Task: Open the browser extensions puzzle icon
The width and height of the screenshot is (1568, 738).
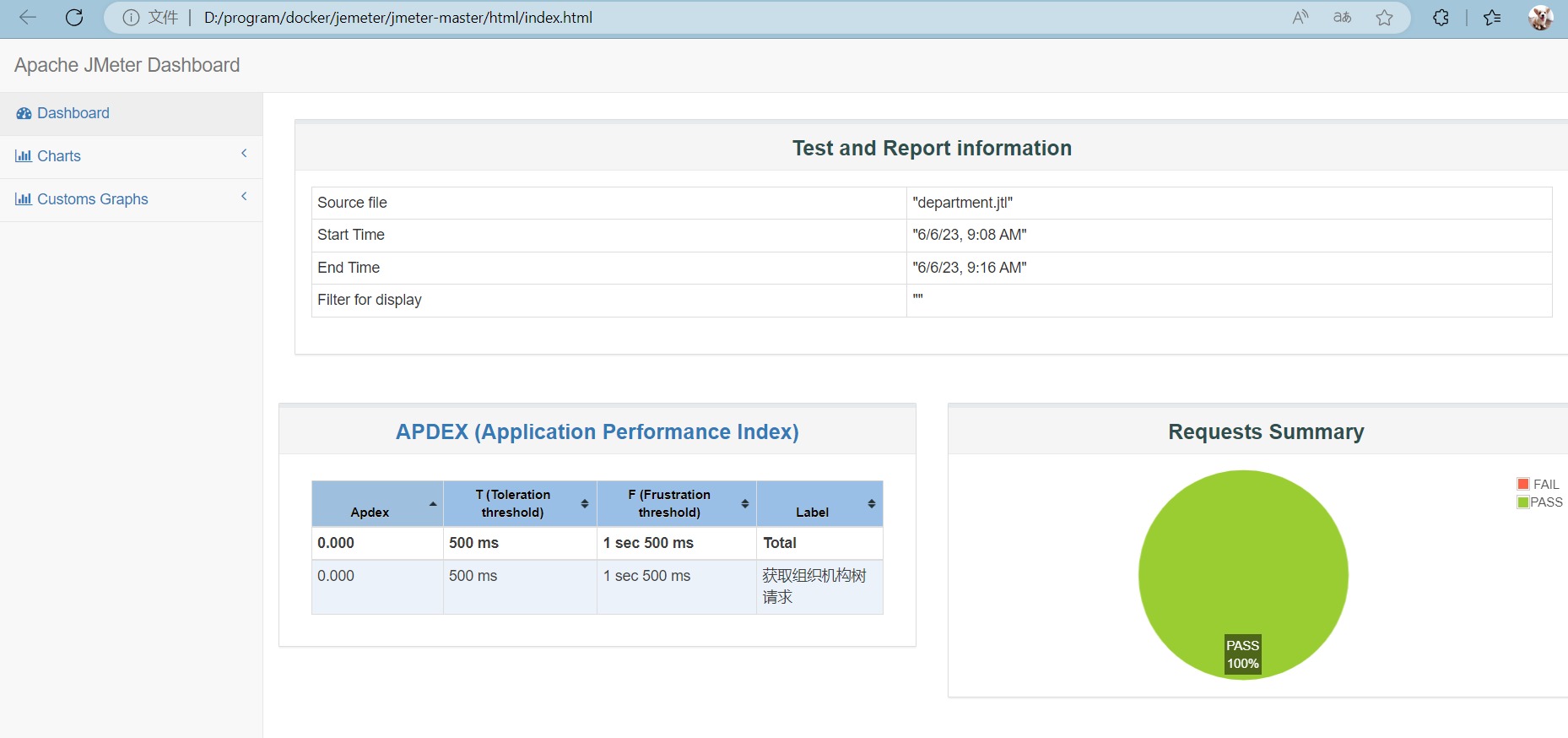Action: point(1441,17)
